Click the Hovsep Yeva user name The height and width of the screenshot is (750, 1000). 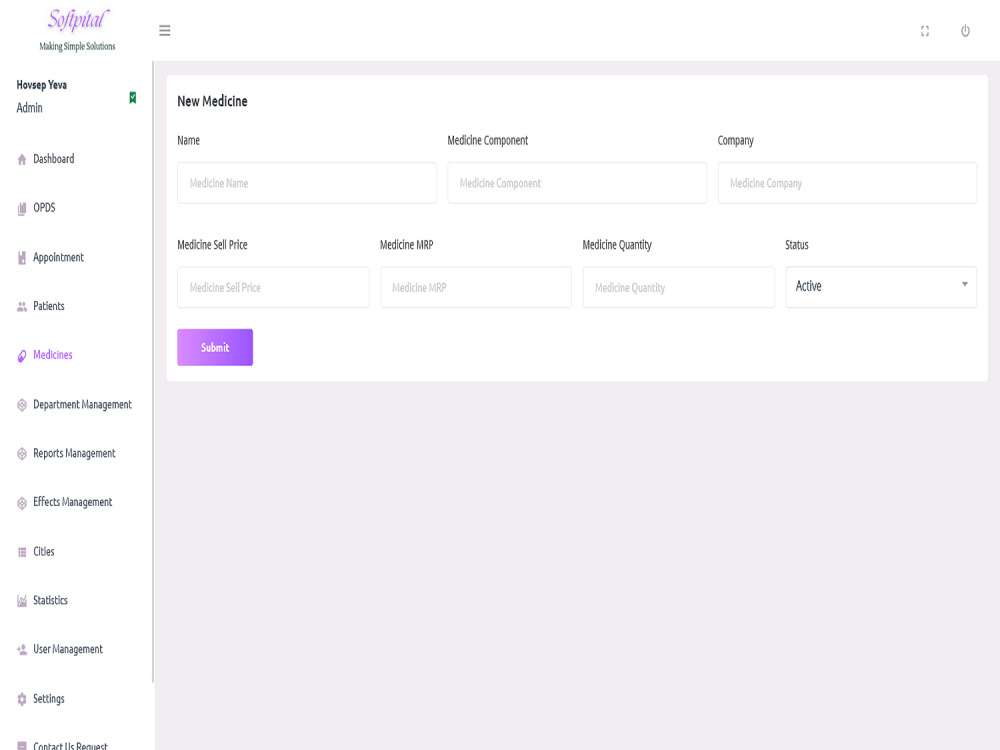pos(41,85)
